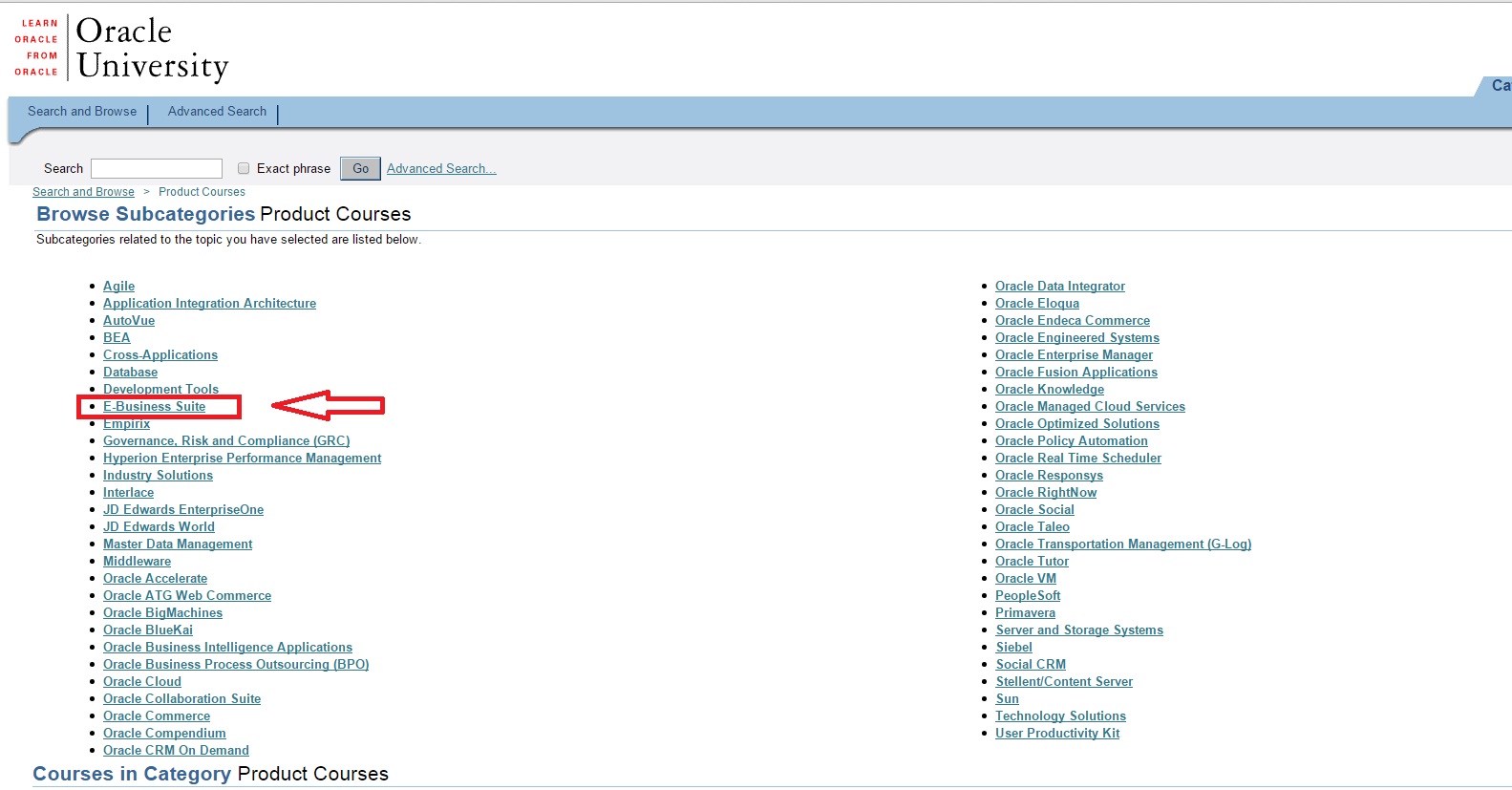Open Oracle Transportation Management (G-Log)

pyautogui.click(x=1123, y=544)
